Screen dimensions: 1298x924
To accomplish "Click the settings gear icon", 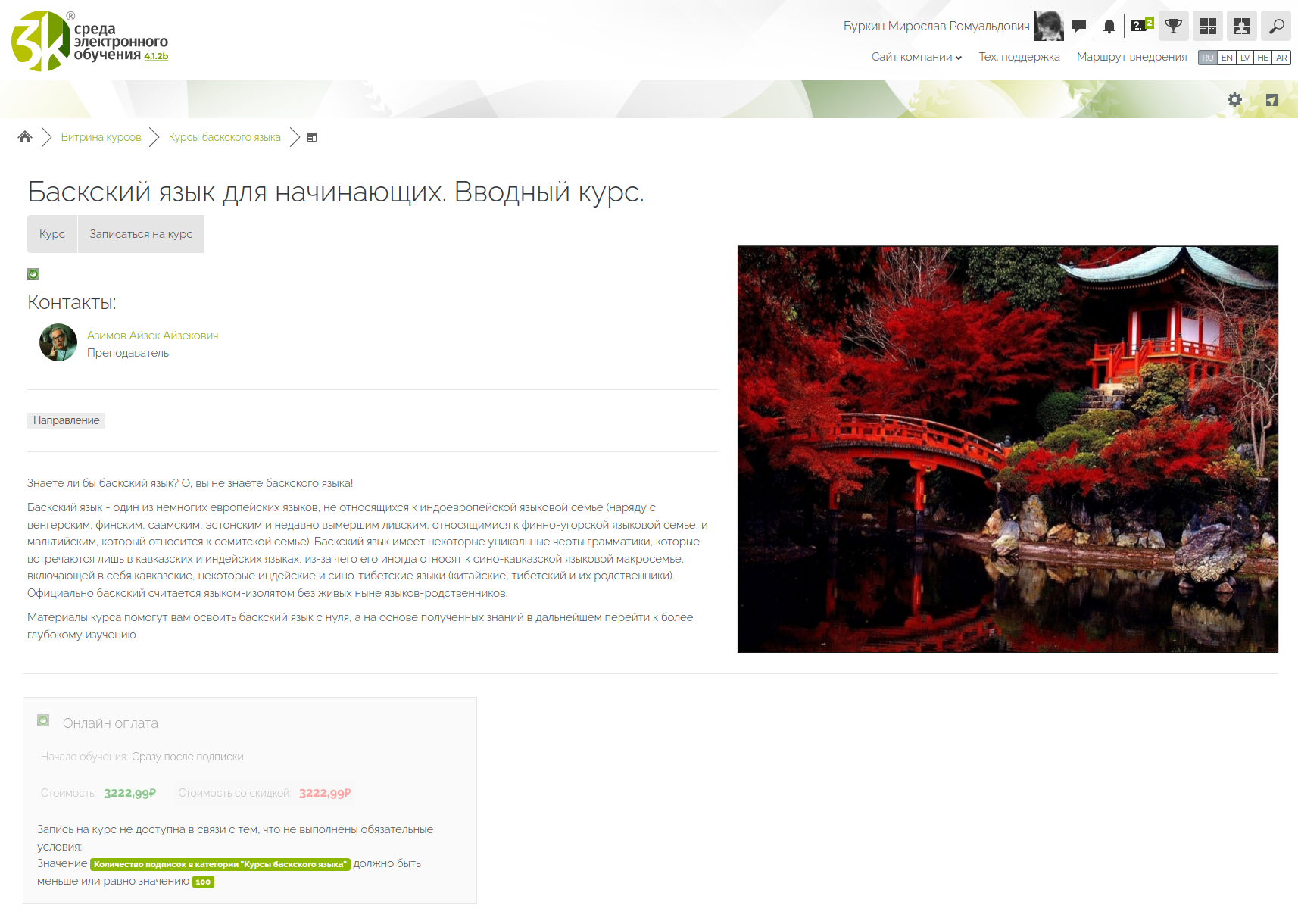I will [1234, 100].
